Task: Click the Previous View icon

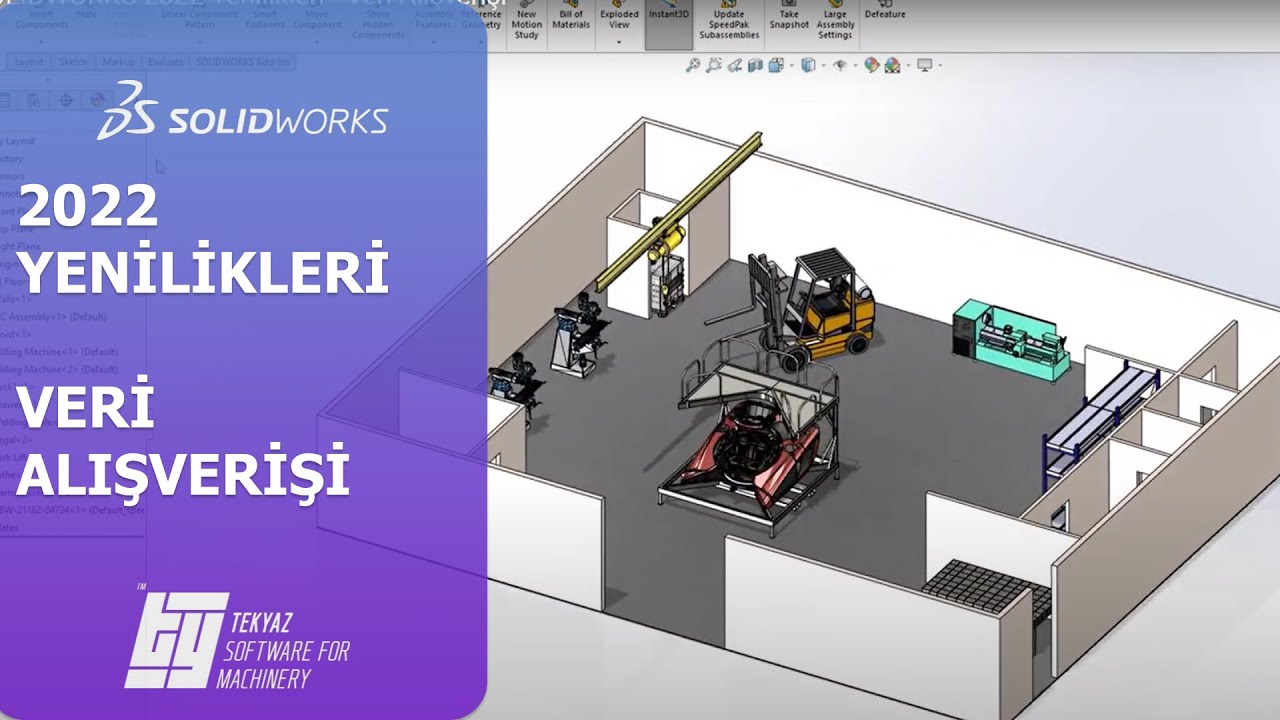Action: [734, 65]
